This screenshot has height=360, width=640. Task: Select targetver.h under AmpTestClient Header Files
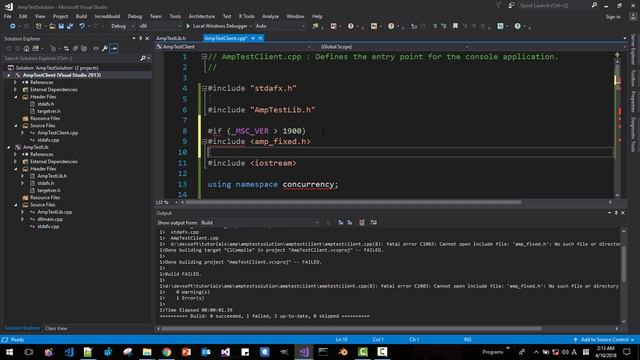(49, 111)
